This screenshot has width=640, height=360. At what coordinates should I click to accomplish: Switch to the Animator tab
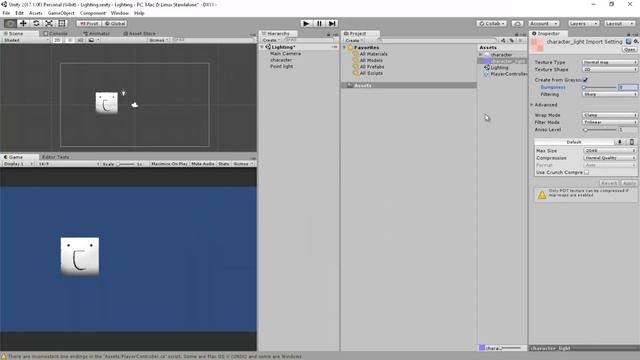pyautogui.click(x=96, y=33)
